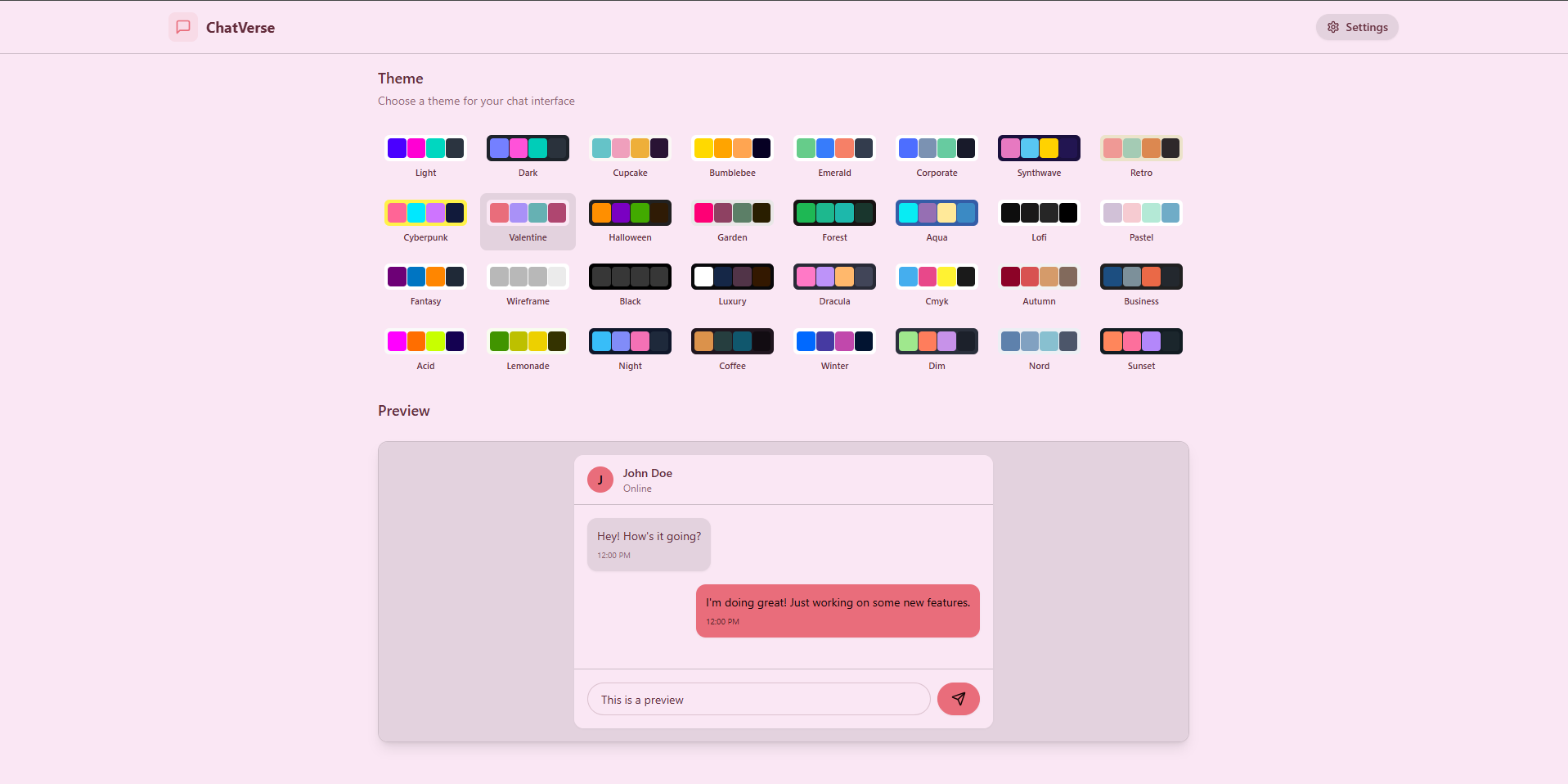The height and width of the screenshot is (784, 1568).
Task: Click the 'Hey! How's it going?' message bubble
Action: 649,544
